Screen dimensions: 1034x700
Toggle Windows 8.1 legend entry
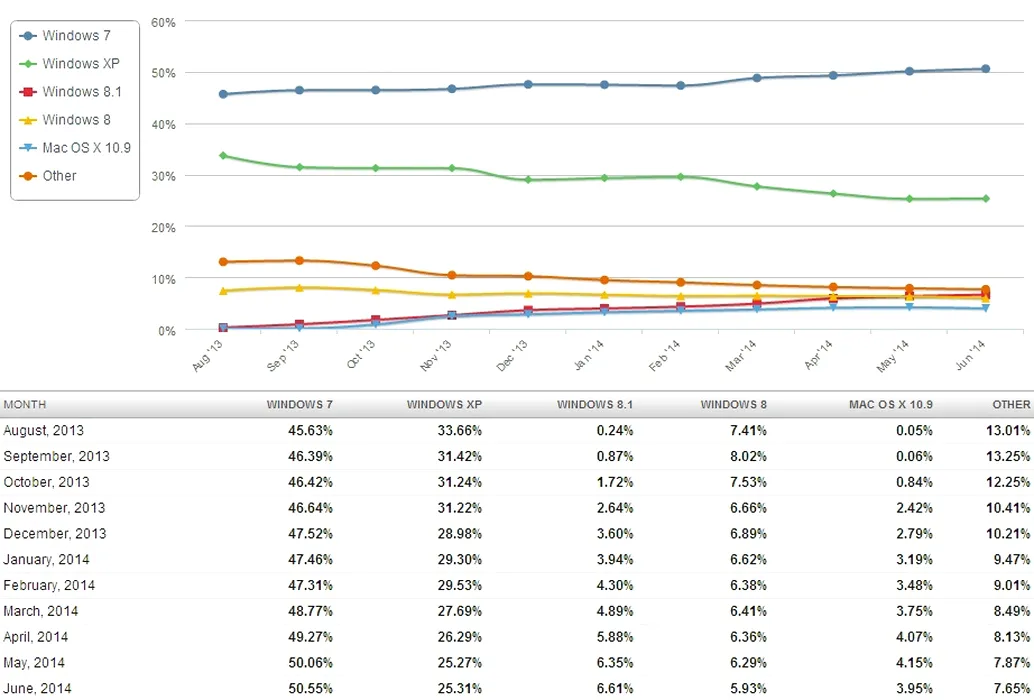tap(71, 92)
